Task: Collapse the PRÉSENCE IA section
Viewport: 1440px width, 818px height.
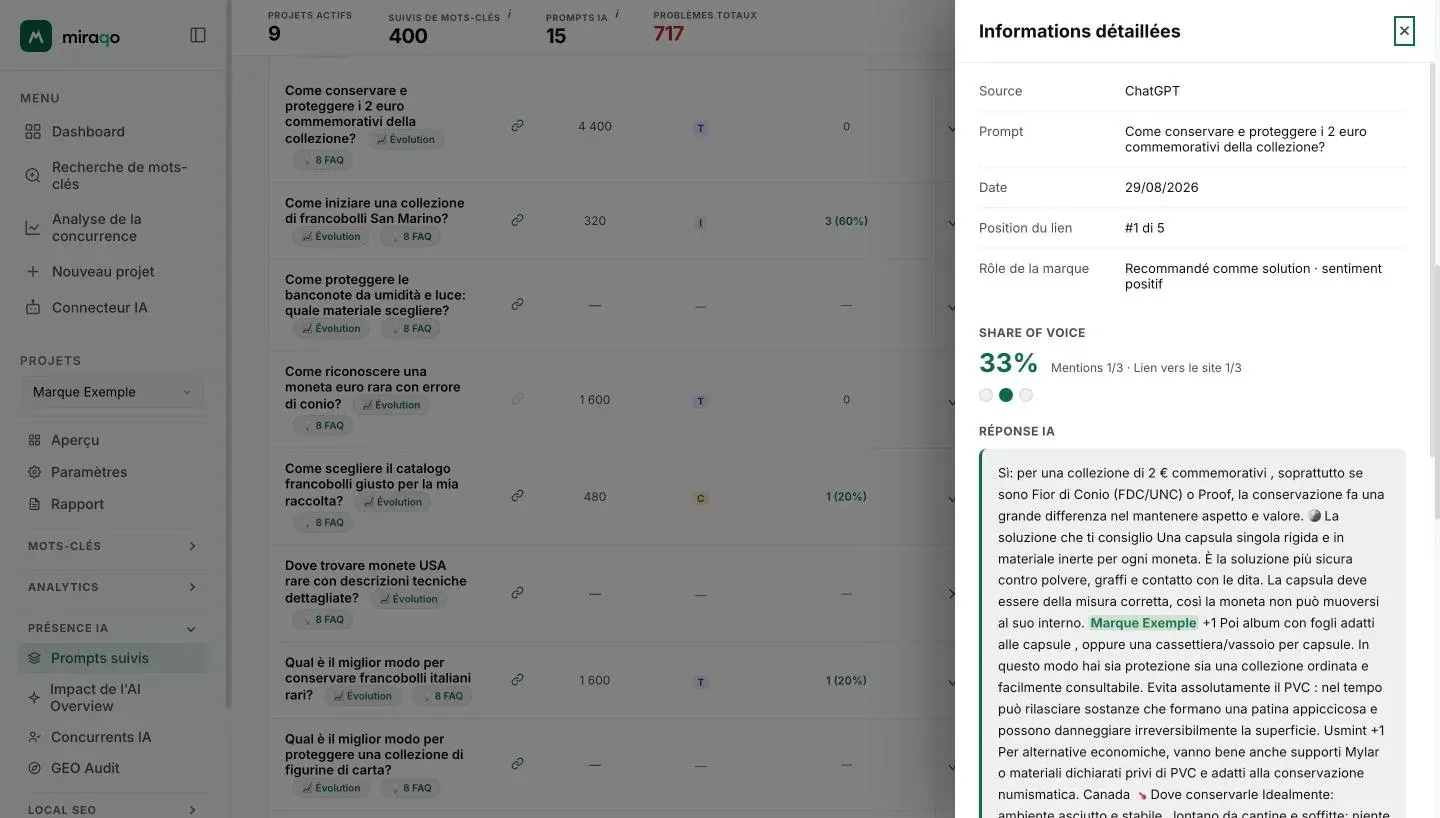Action: point(112,628)
